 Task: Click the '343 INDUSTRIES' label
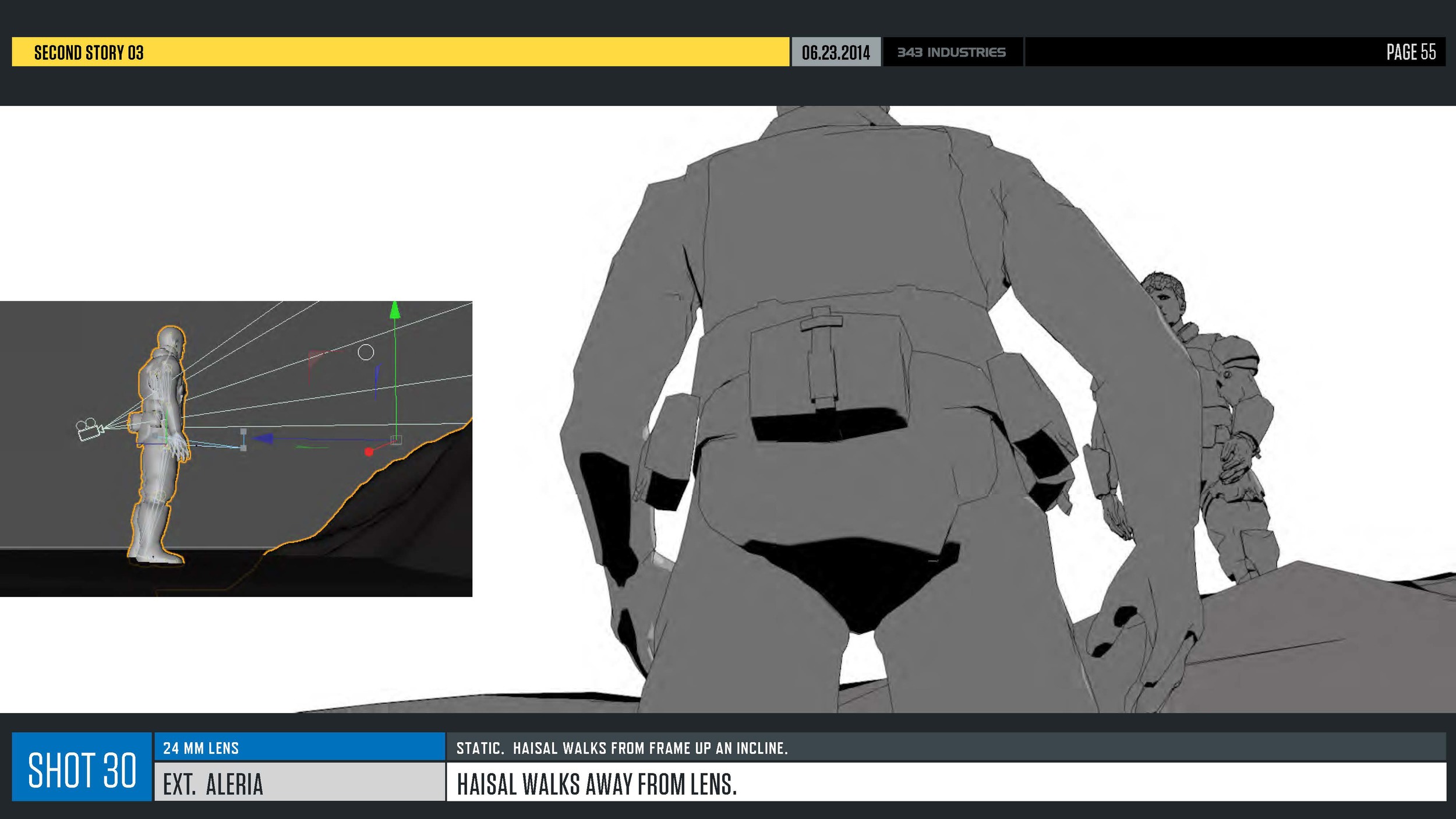point(952,52)
